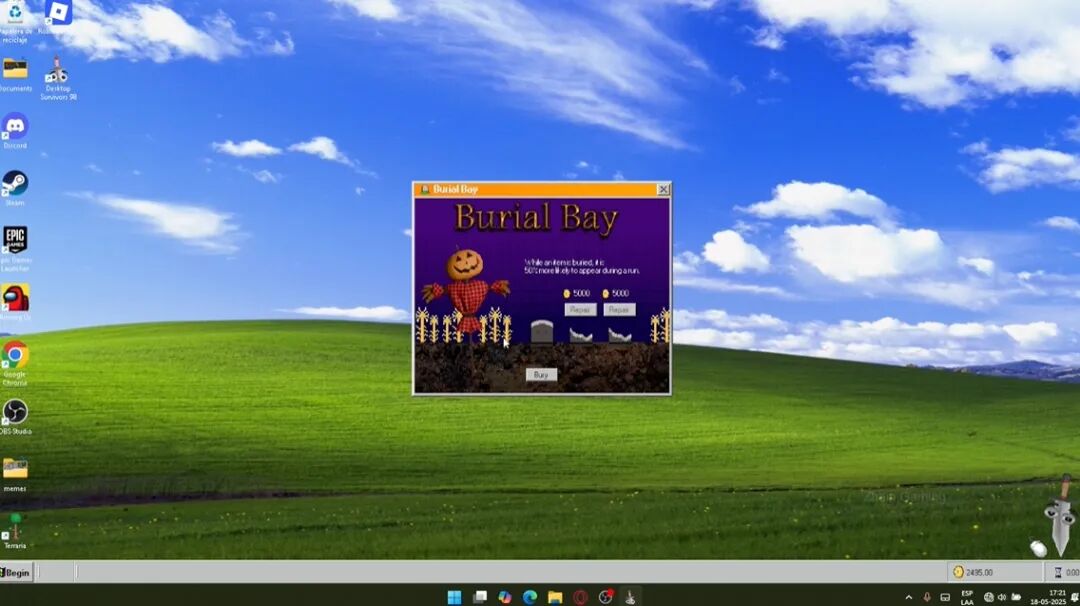Screen dimensions: 1080x606
Task: Open Task View in taskbar
Action: point(480,597)
